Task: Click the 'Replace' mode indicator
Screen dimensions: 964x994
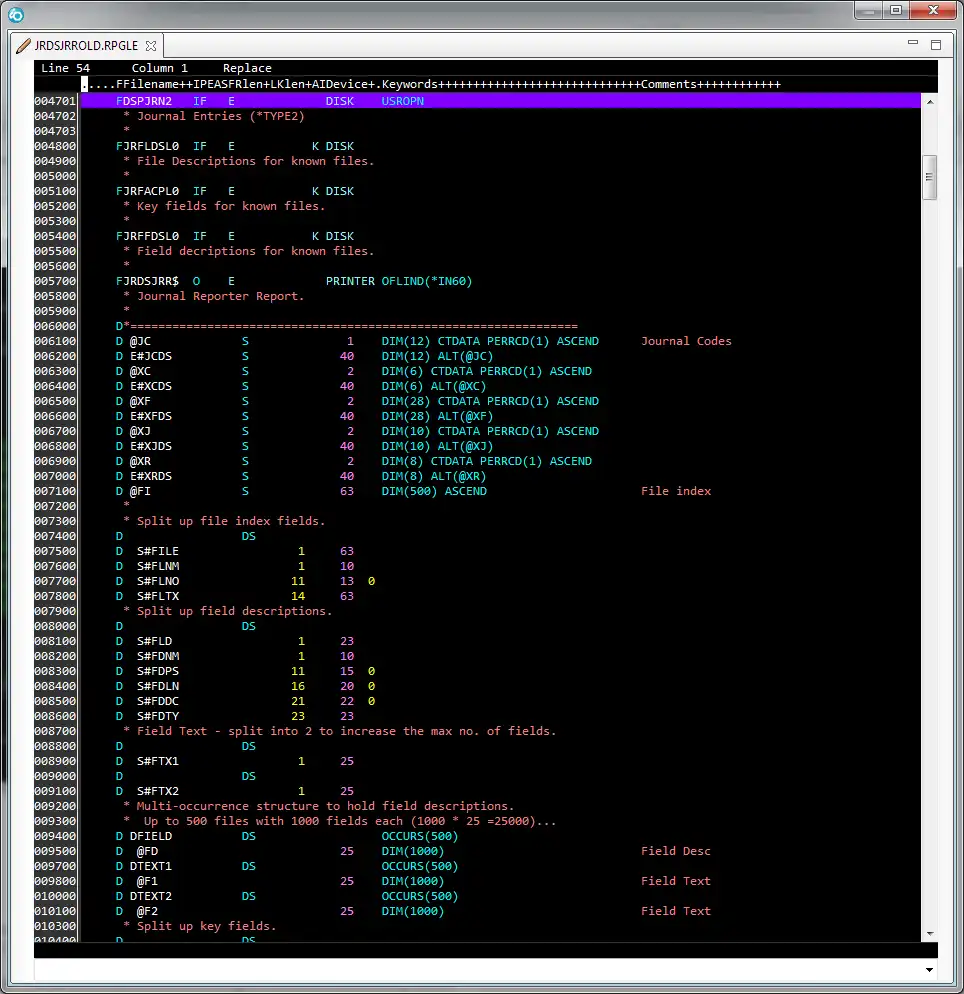Action: (x=247, y=68)
